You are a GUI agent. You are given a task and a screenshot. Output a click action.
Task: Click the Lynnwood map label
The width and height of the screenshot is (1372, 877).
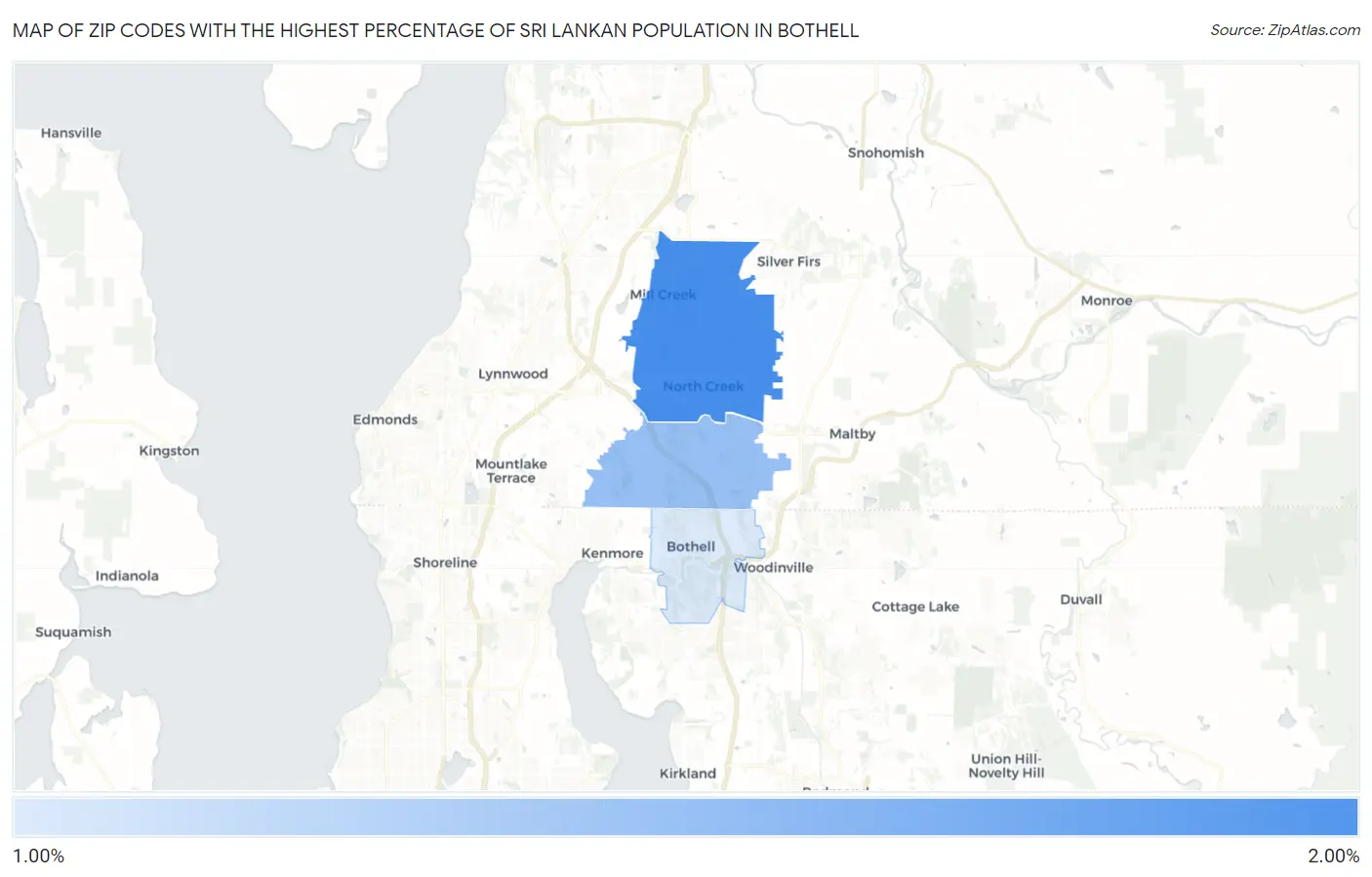[x=513, y=374]
